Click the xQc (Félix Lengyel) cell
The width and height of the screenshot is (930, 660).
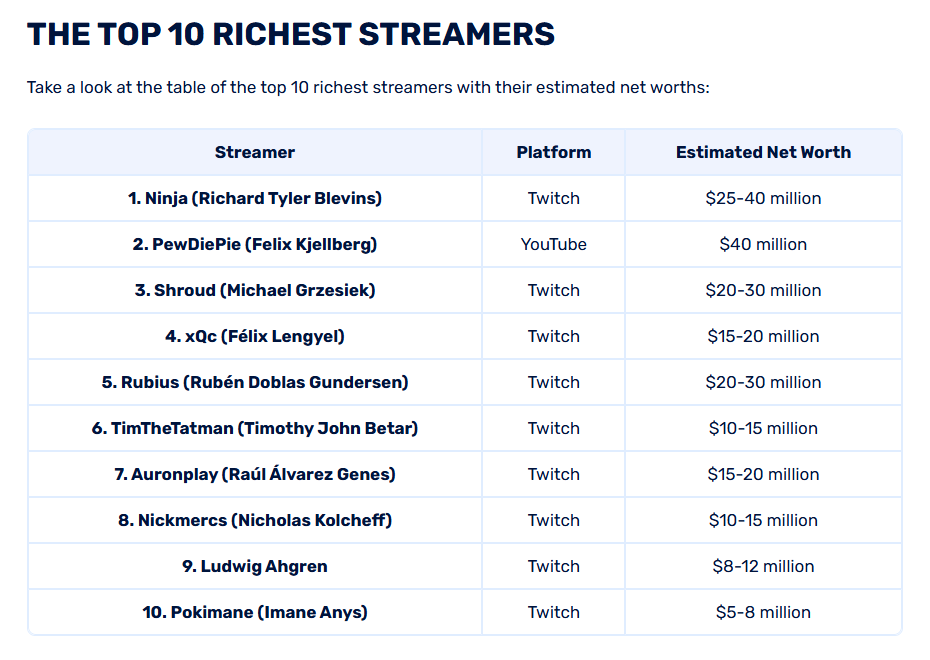click(255, 336)
